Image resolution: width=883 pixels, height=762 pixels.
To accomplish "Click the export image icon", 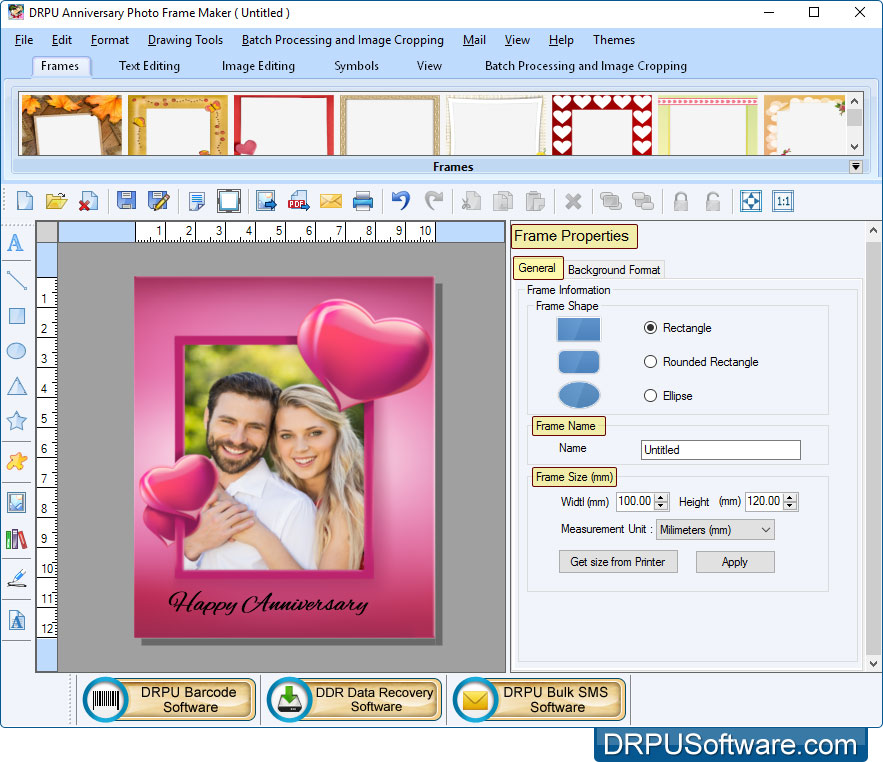I will pyautogui.click(x=266, y=201).
